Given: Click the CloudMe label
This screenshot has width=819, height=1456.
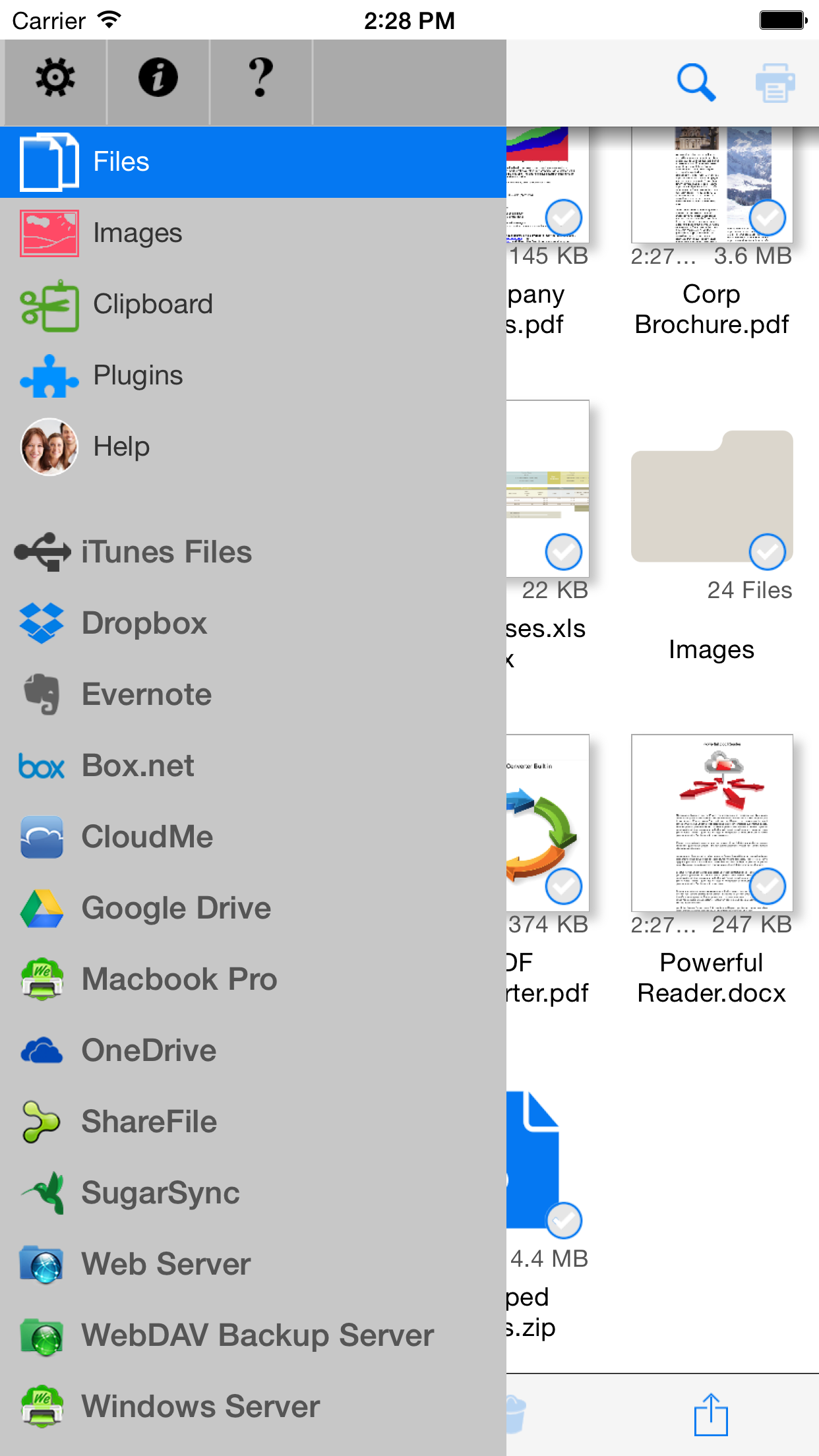Looking at the screenshot, I should pos(148,837).
